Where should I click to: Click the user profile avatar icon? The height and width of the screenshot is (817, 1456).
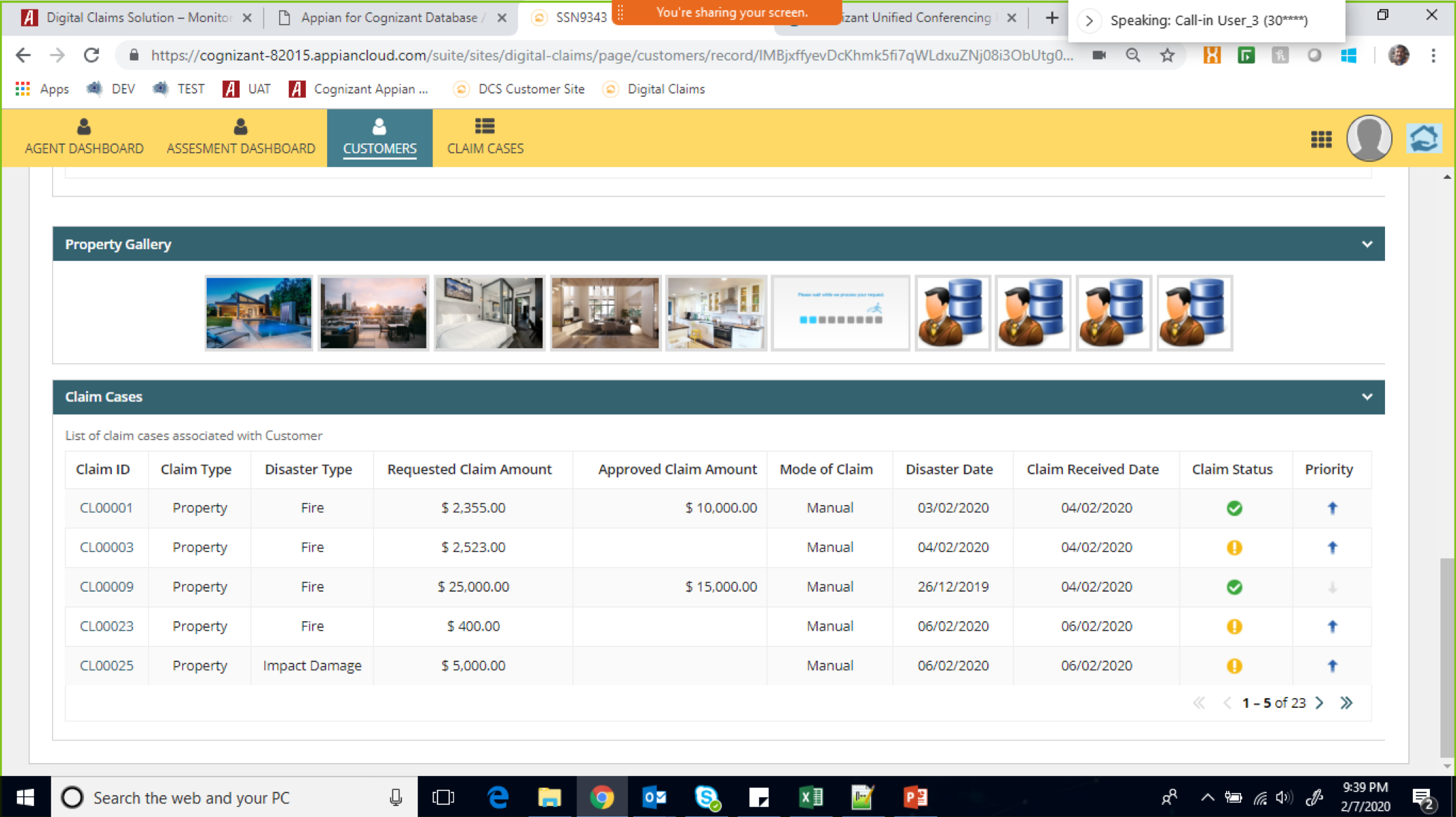1368,138
